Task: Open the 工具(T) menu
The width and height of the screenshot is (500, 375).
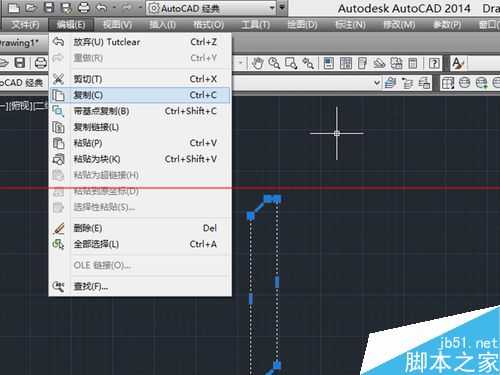Action: (x=255, y=25)
